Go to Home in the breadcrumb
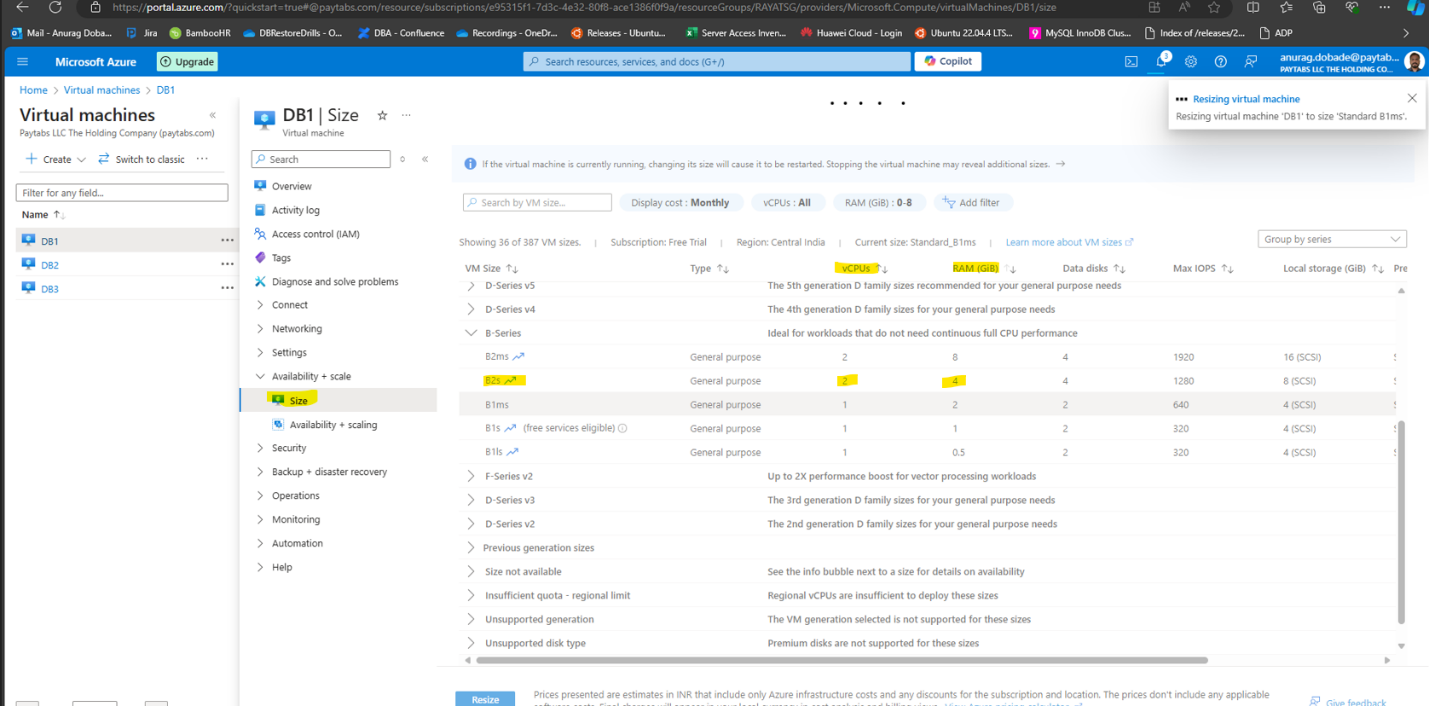1429x706 pixels. click(x=34, y=90)
